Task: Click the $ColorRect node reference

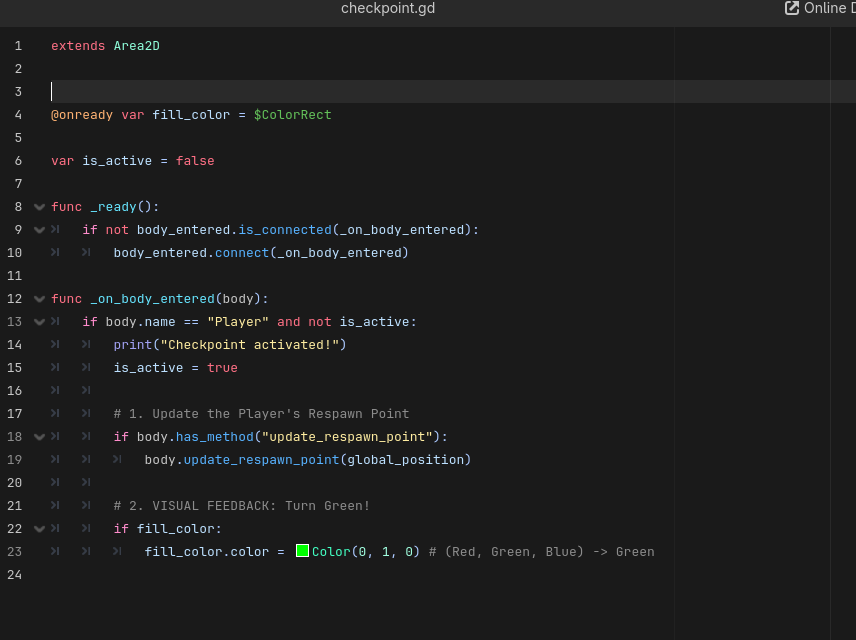Action: pyautogui.click(x=292, y=115)
